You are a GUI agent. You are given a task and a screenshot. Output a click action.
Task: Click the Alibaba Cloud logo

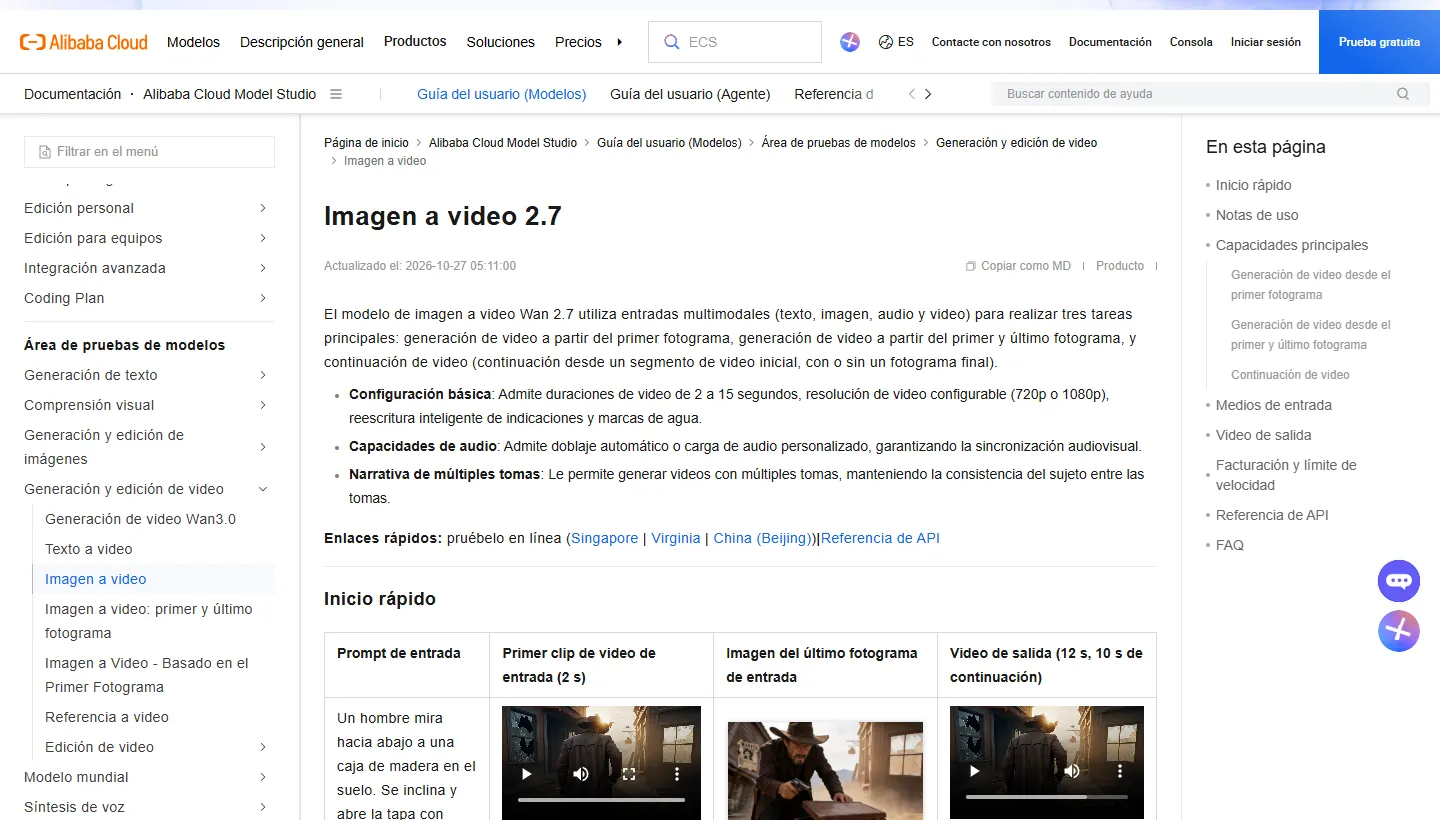click(x=84, y=42)
